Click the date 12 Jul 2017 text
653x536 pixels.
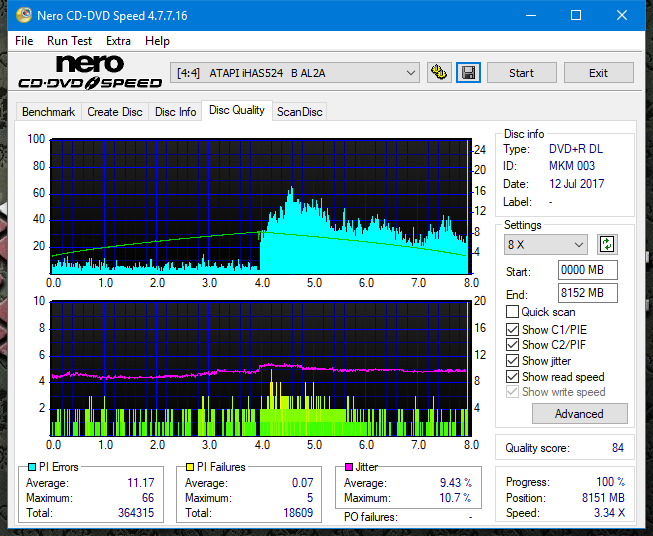click(x=576, y=184)
